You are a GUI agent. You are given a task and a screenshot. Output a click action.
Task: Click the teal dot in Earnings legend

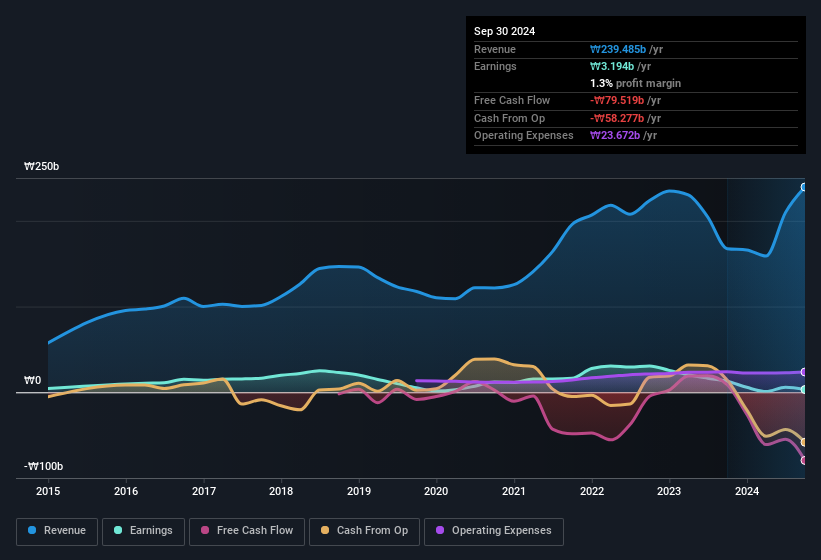pyautogui.click(x=118, y=530)
